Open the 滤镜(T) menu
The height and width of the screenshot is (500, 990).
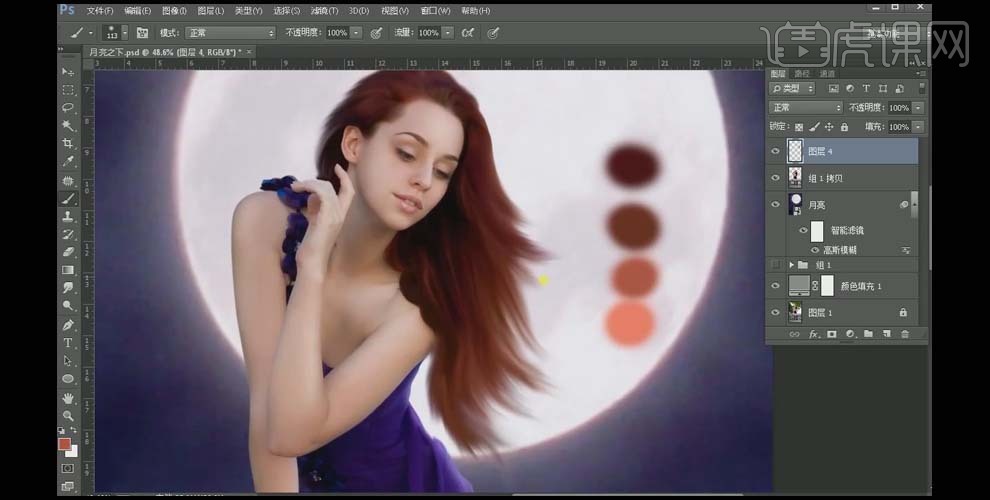tap(325, 11)
